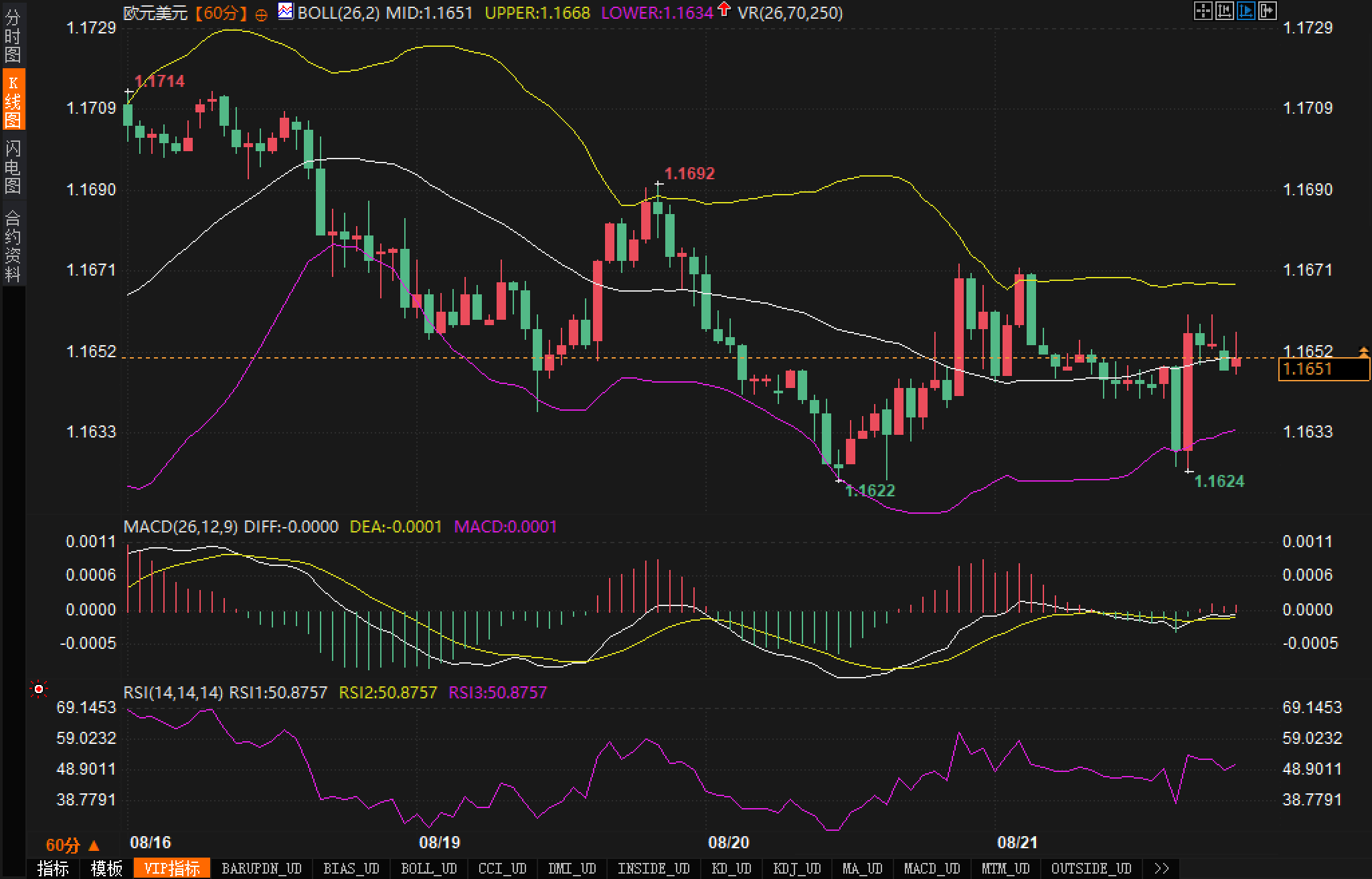Click the 08/16 date marker on time axis
The width and height of the screenshot is (1372, 879).
pyautogui.click(x=151, y=842)
